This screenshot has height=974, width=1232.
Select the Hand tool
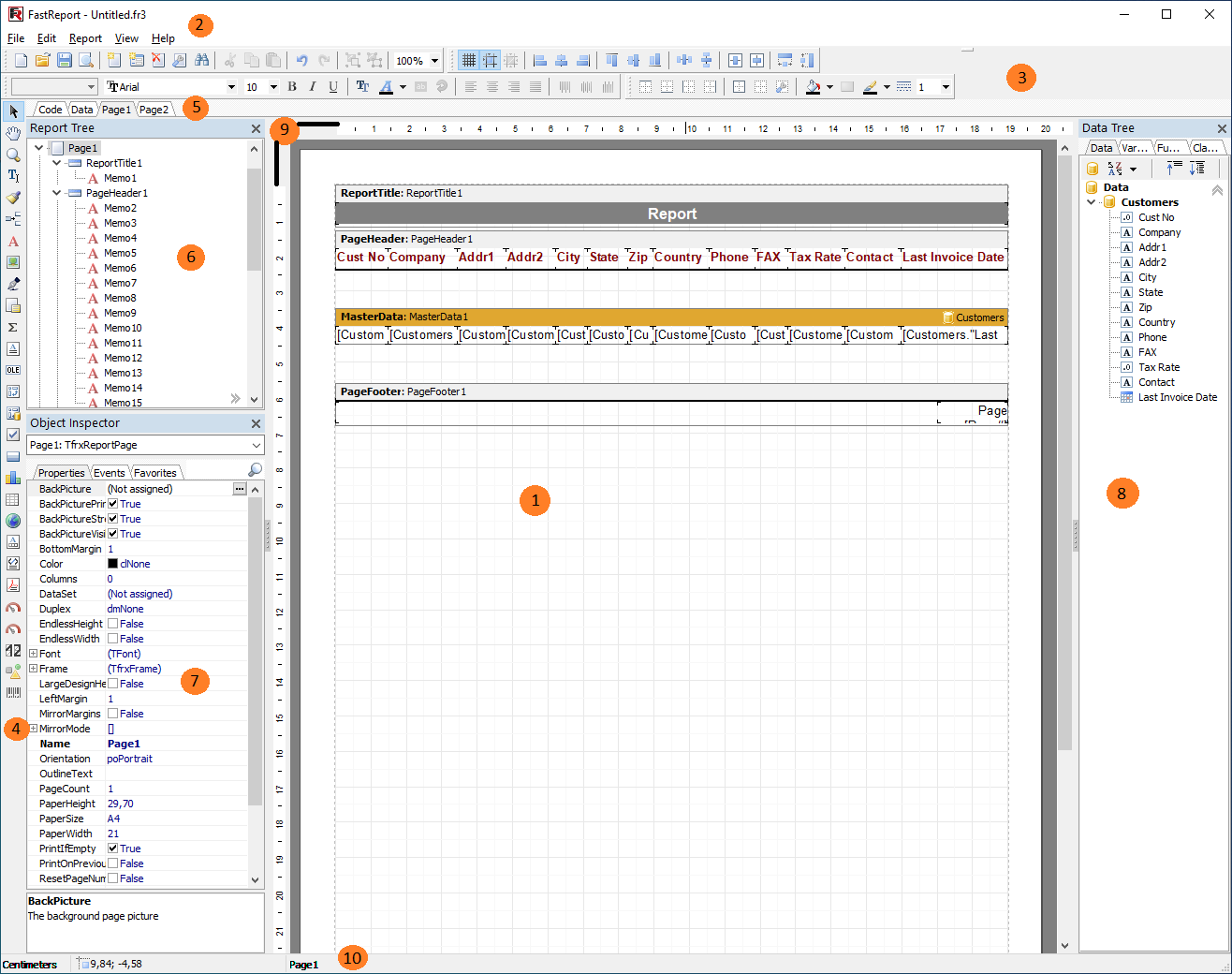point(13,133)
